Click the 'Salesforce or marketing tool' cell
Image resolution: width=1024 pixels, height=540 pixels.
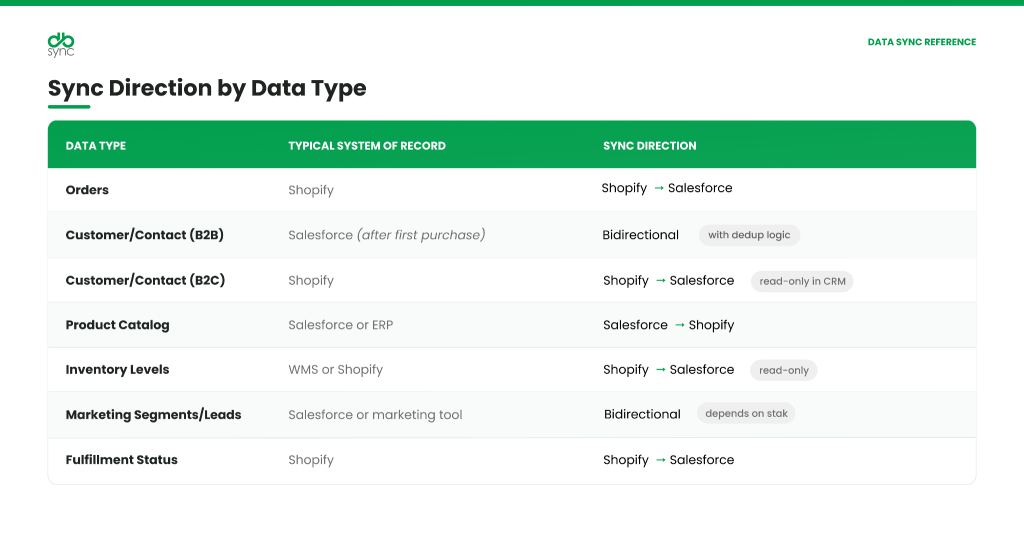click(376, 415)
